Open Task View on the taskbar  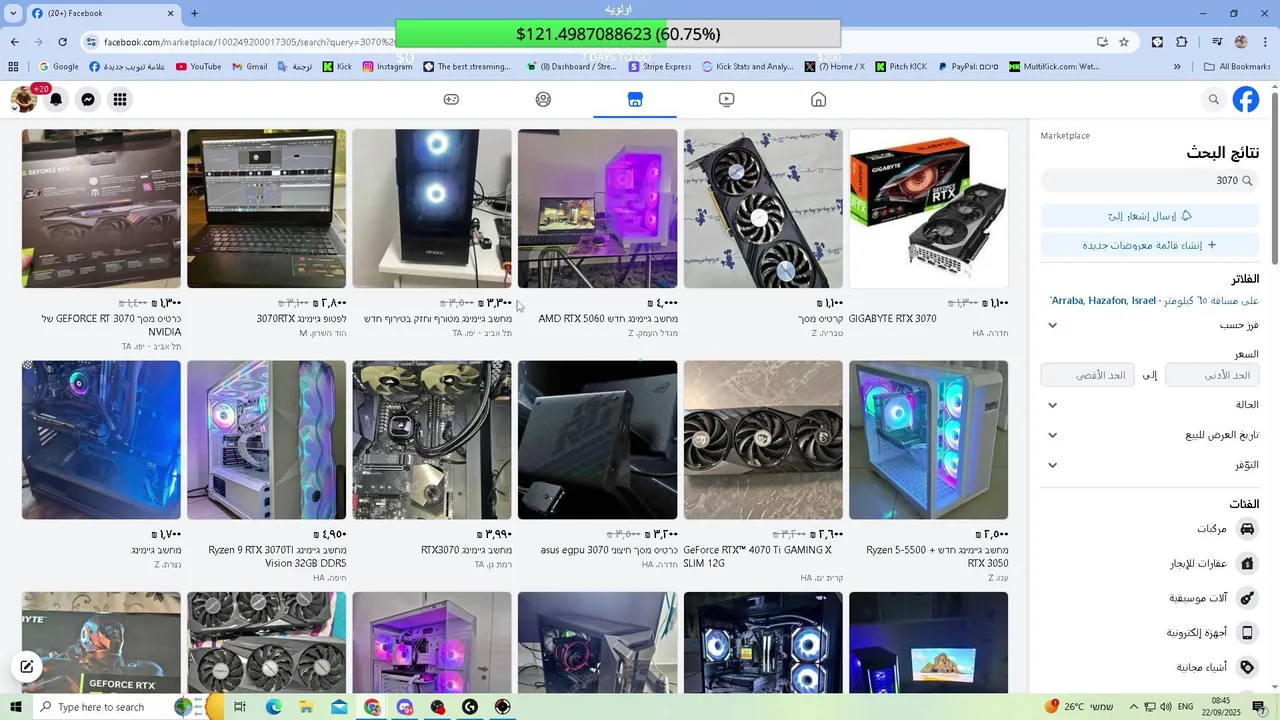240,707
